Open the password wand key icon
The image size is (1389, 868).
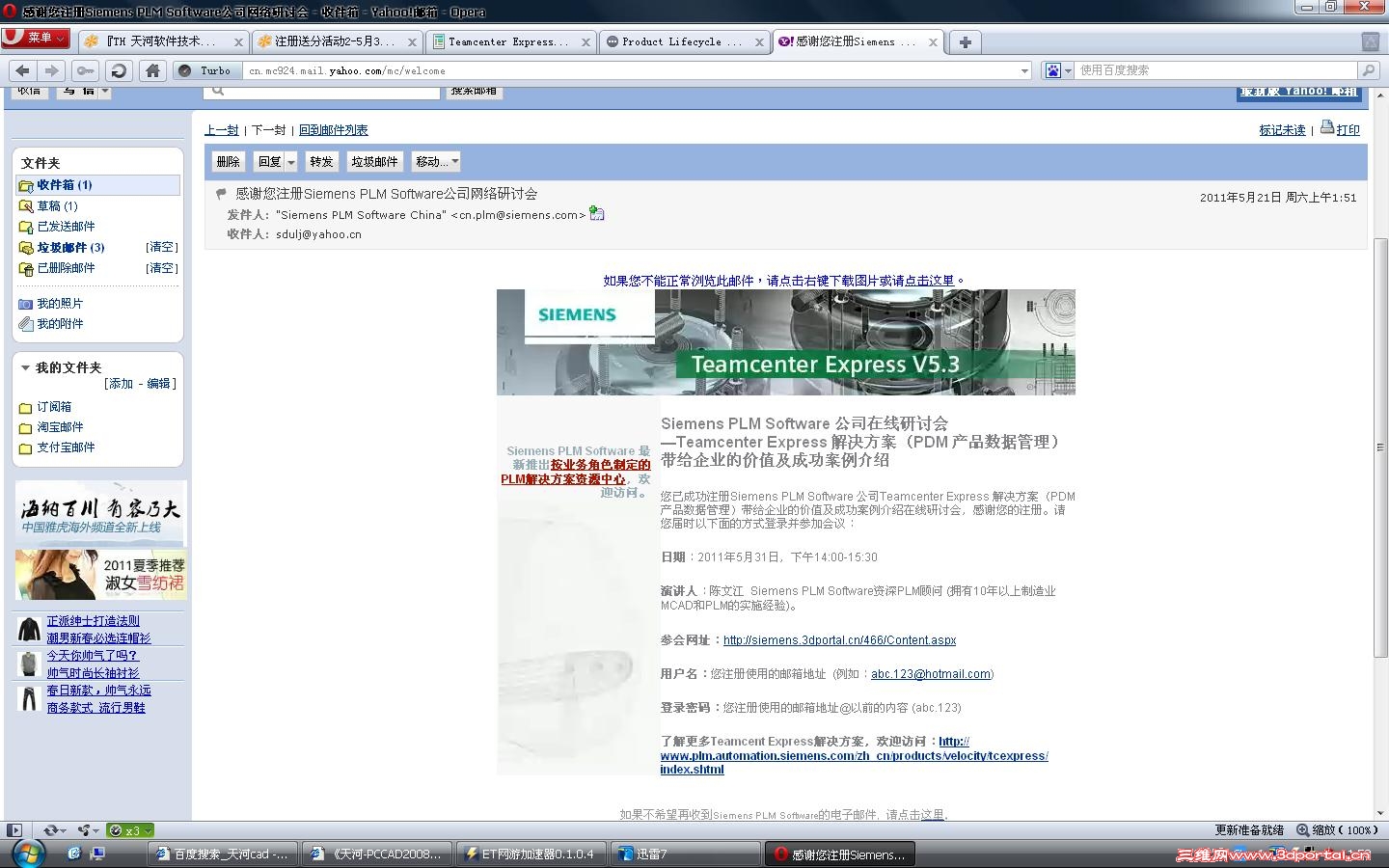coord(86,70)
